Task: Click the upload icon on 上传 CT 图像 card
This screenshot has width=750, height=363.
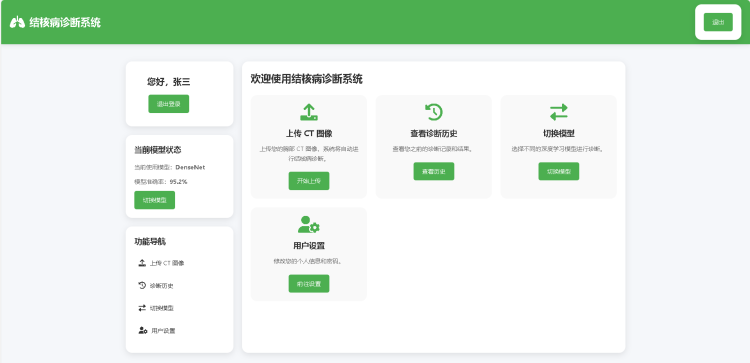Action: click(309, 112)
